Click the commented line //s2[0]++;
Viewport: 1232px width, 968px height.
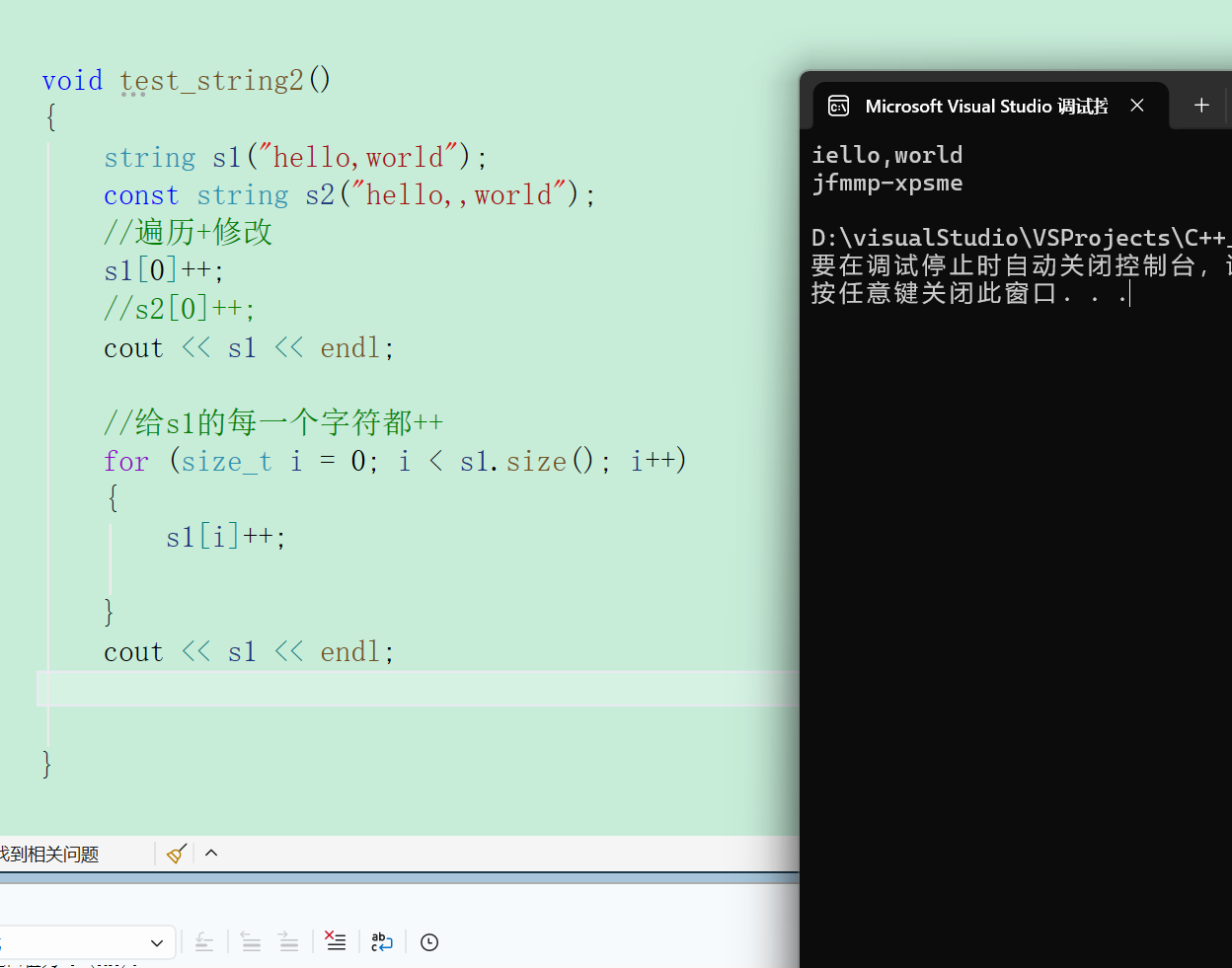pos(180,308)
